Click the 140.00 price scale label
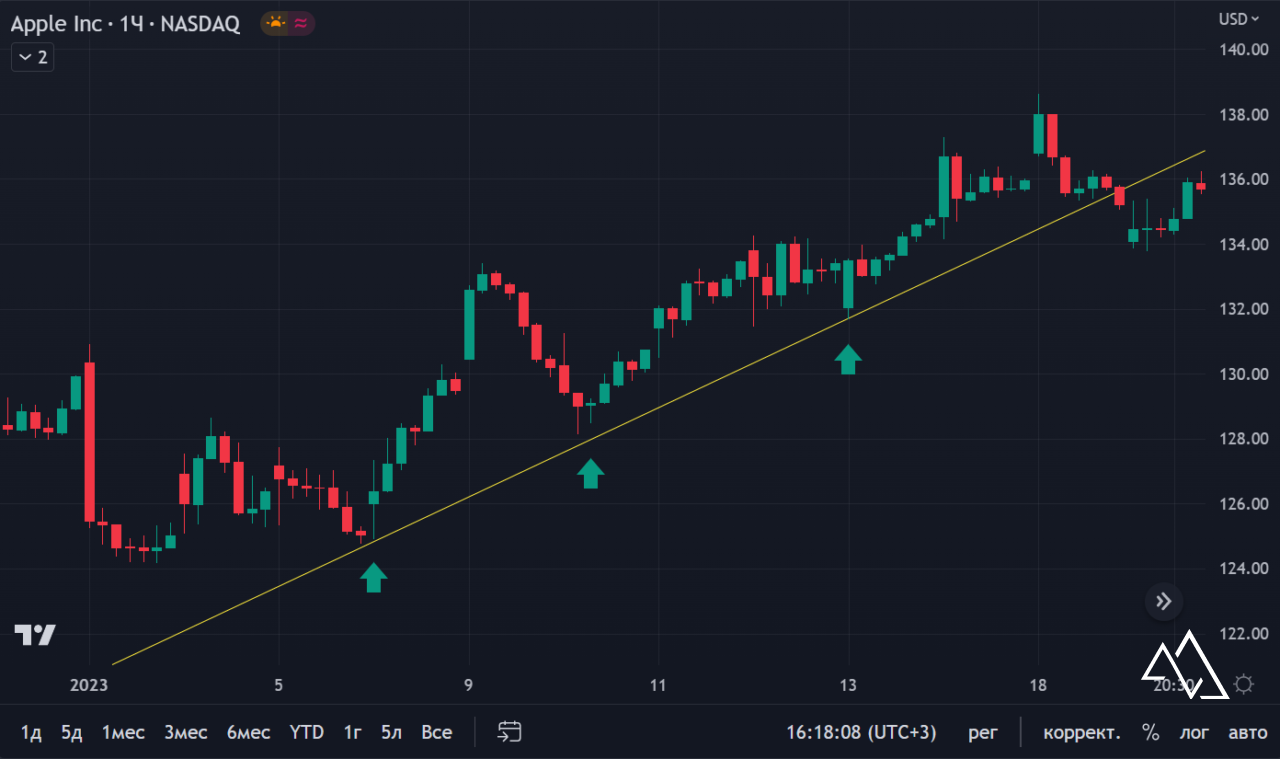Screen dimensions: 1280x759 click(1243, 50)
